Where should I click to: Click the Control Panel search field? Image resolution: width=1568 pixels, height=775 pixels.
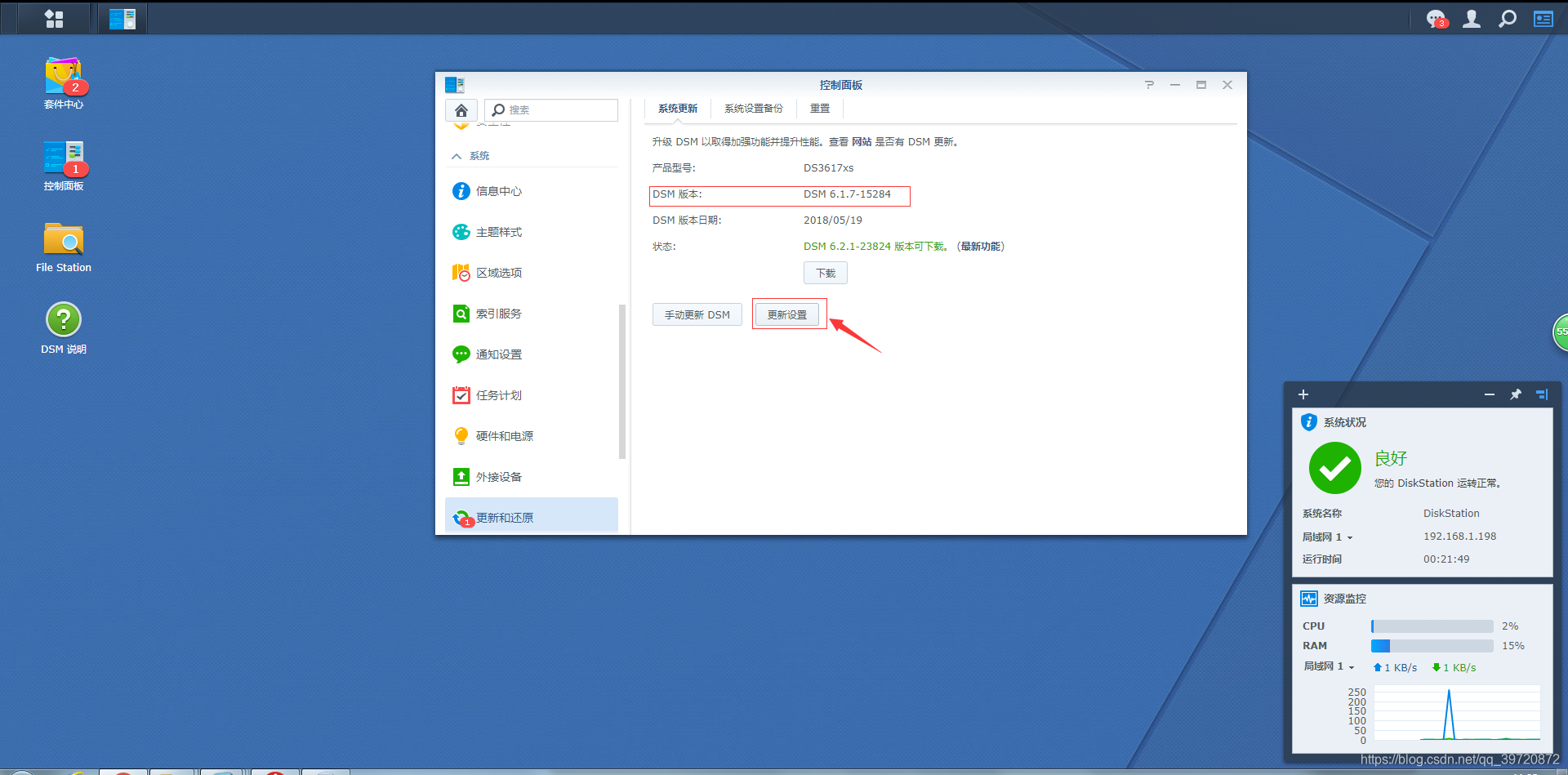pyautogui.click(x=551, y=110)
